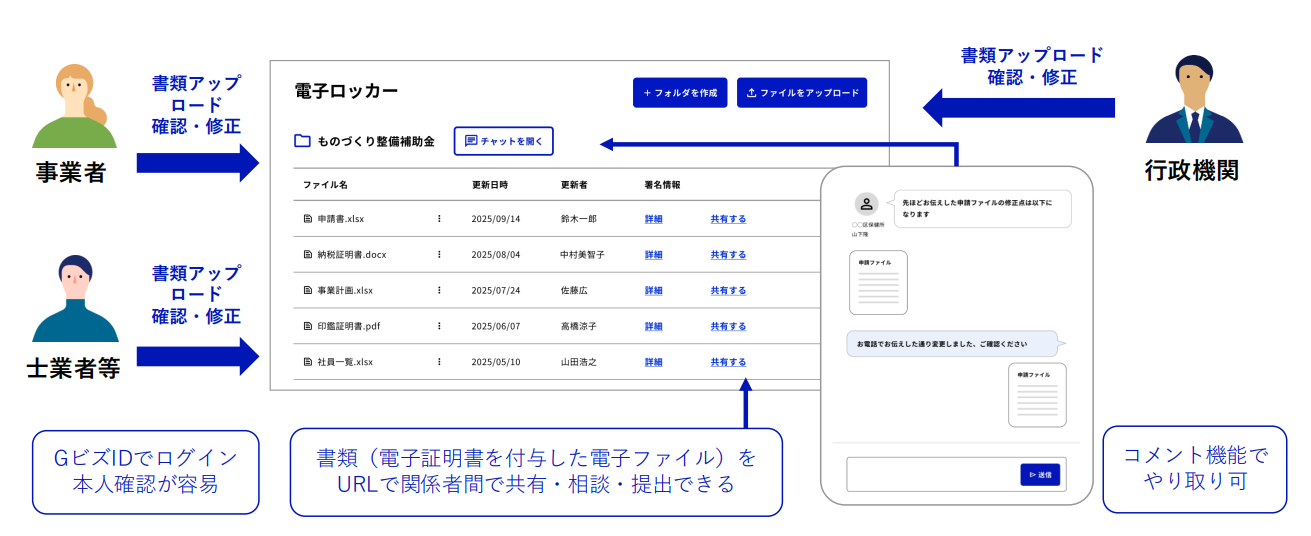Open more options menu for 事業計画.xlsx

[439, 290]
